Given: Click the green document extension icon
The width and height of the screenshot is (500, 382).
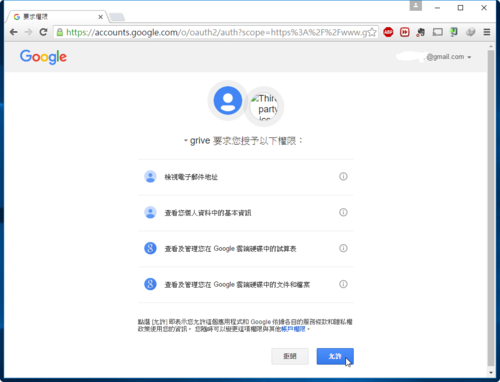Looking at the screenshot, I should (x=454, y=32).
